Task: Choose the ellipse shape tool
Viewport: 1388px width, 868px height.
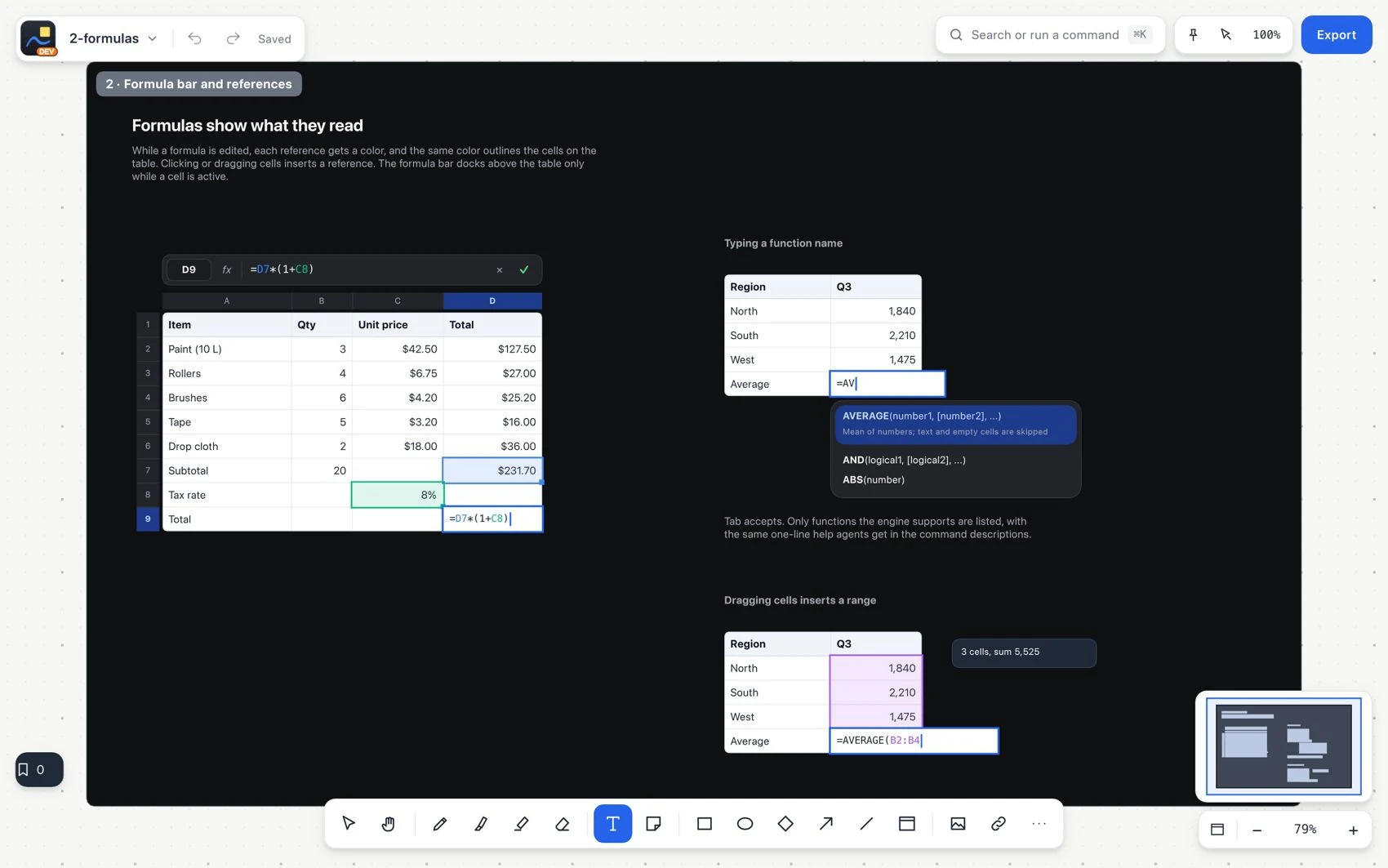Action: pos(745,823)
